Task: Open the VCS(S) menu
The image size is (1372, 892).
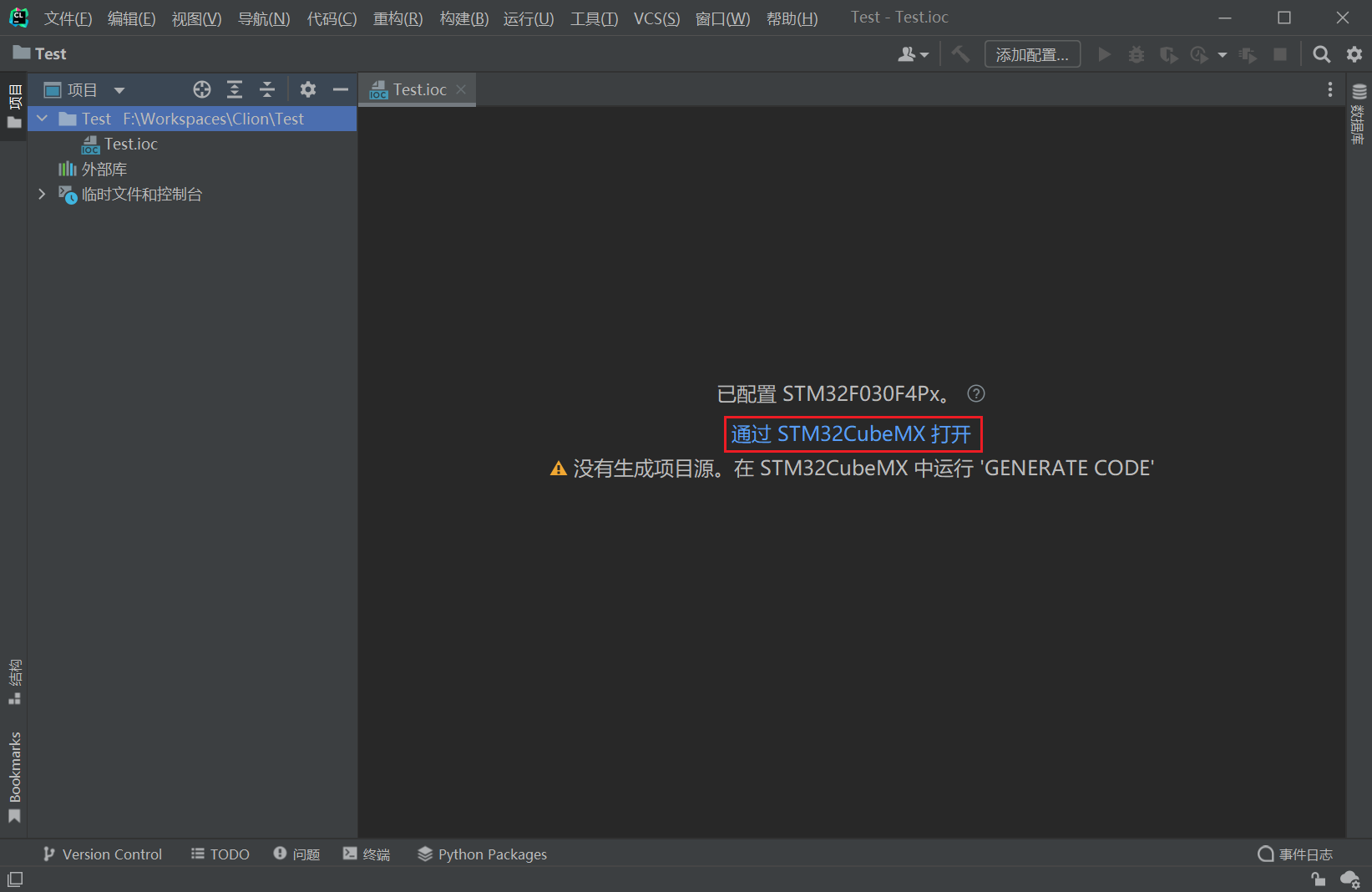Action: pyautogui.click(x=656, y=18)
